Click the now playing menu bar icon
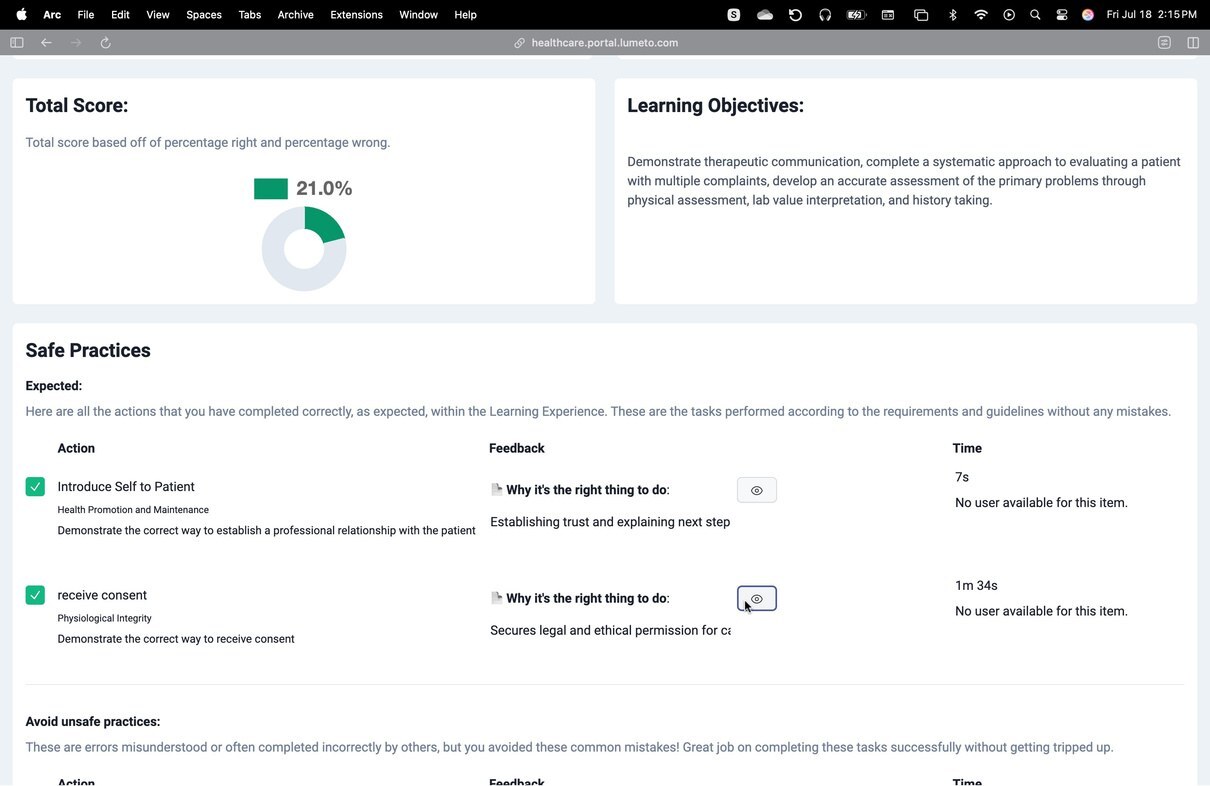 tap(1009, 15)
